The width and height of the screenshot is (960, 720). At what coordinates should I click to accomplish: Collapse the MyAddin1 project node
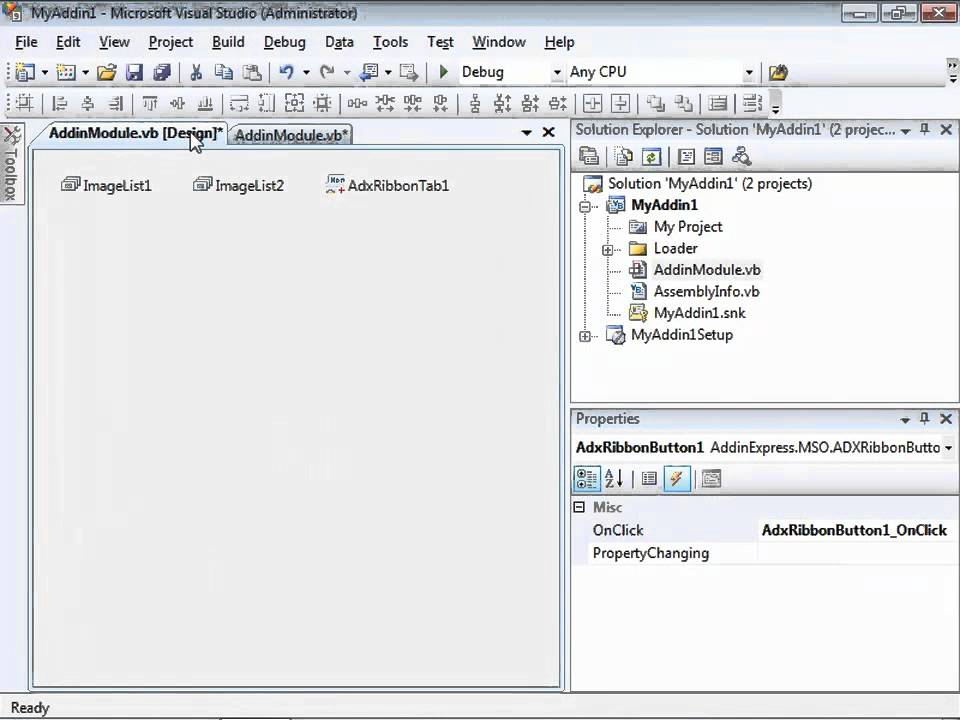click(x=585, y=206)
